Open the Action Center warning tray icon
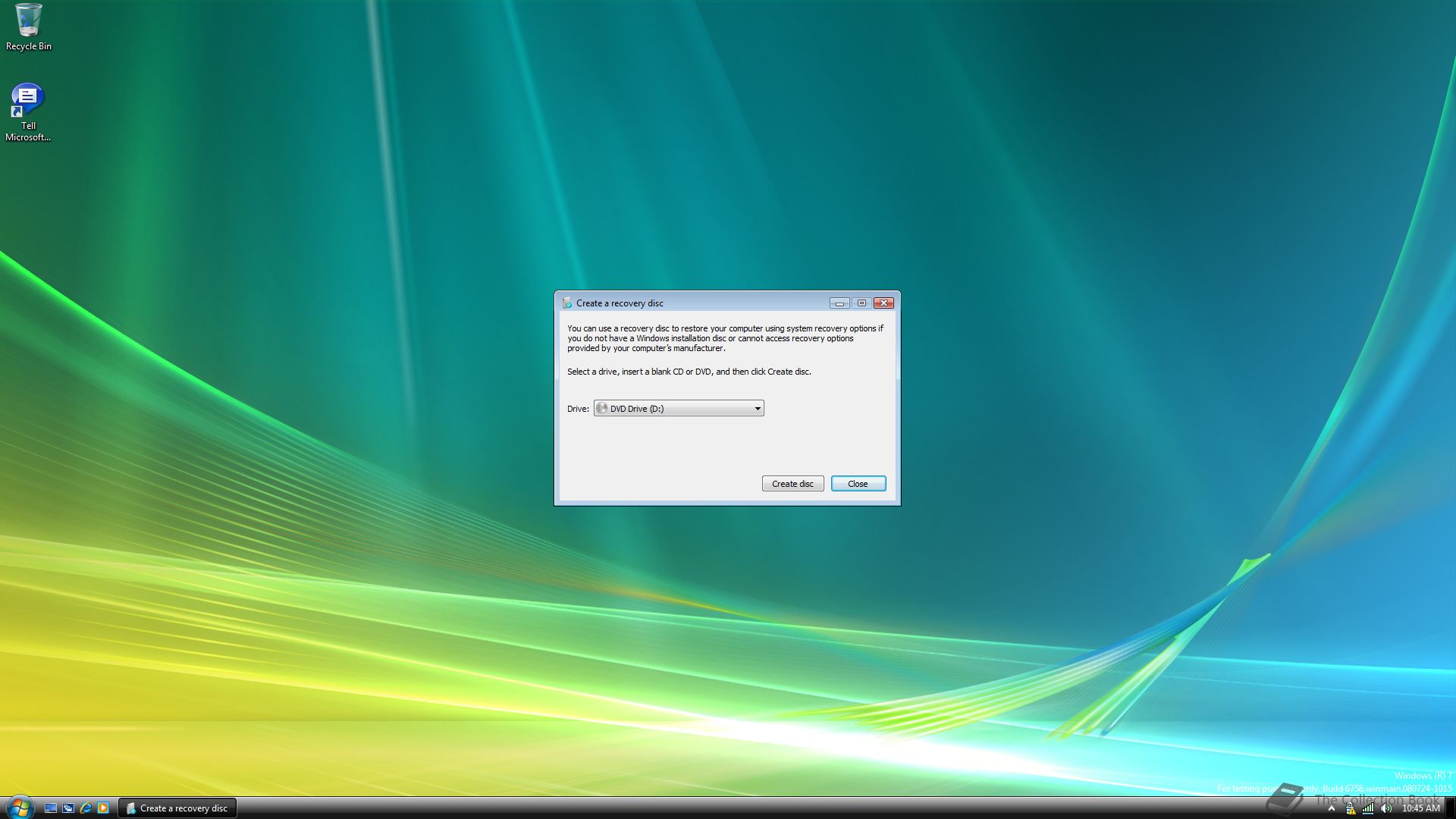This screenshot has height=819, width=1456. [x=1350, y=809]
